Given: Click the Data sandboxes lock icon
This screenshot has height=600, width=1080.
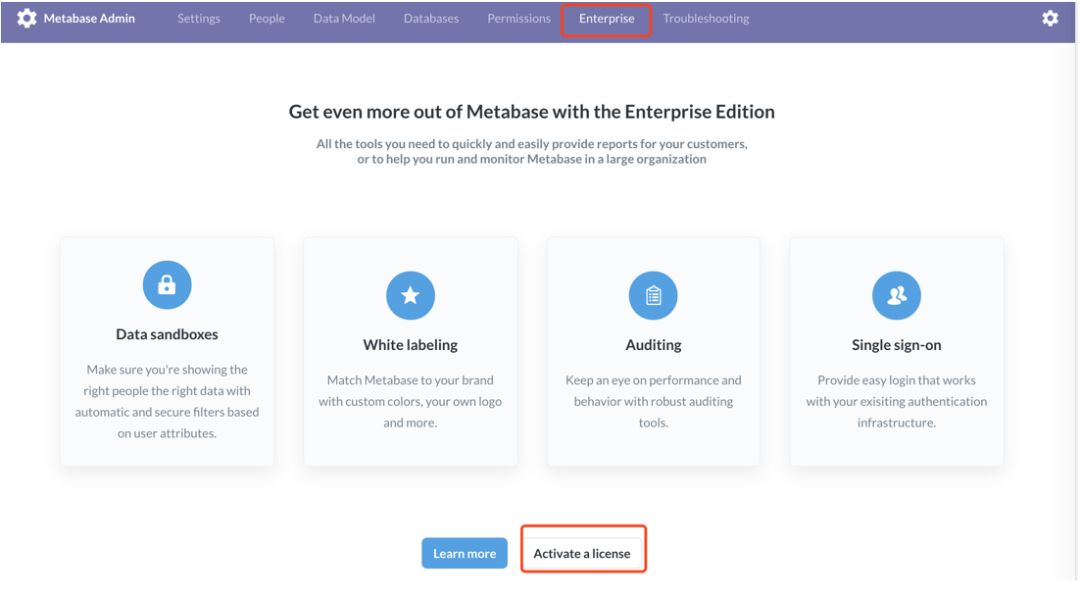Looking at the screenshot, I should pos(167,285).
